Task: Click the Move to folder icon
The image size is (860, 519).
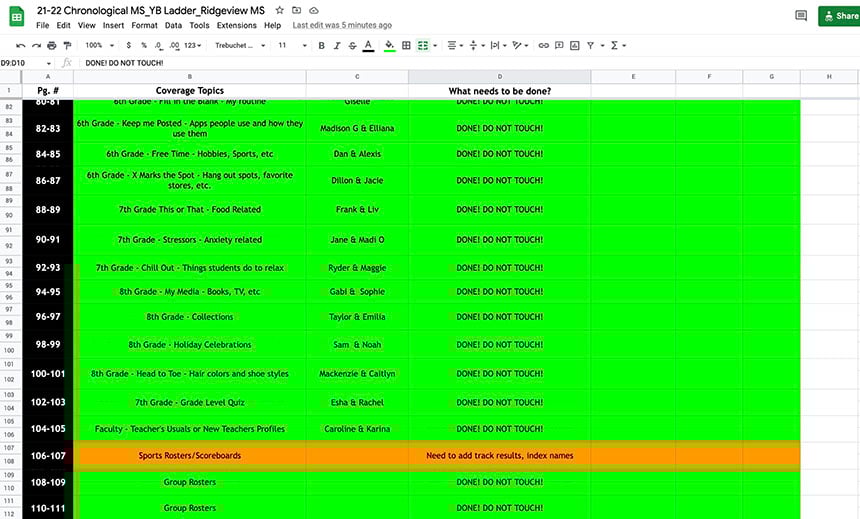Action: click(x=296, y=9)
